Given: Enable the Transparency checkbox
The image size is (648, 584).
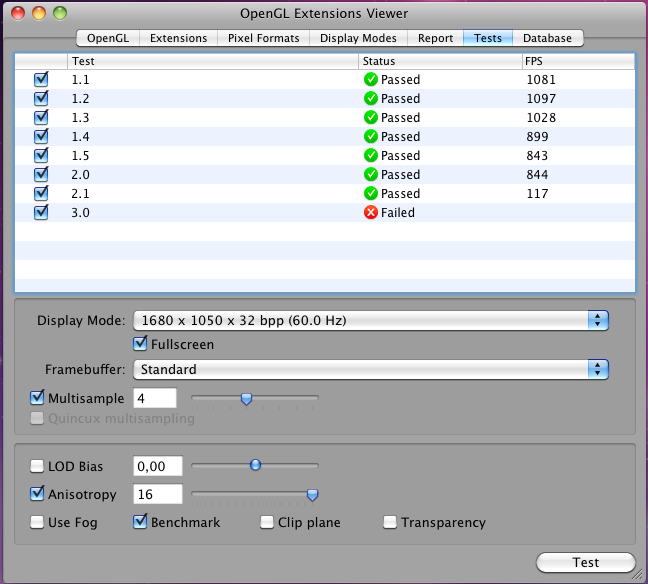Looking at the screenshot, I should click(390, 522).
